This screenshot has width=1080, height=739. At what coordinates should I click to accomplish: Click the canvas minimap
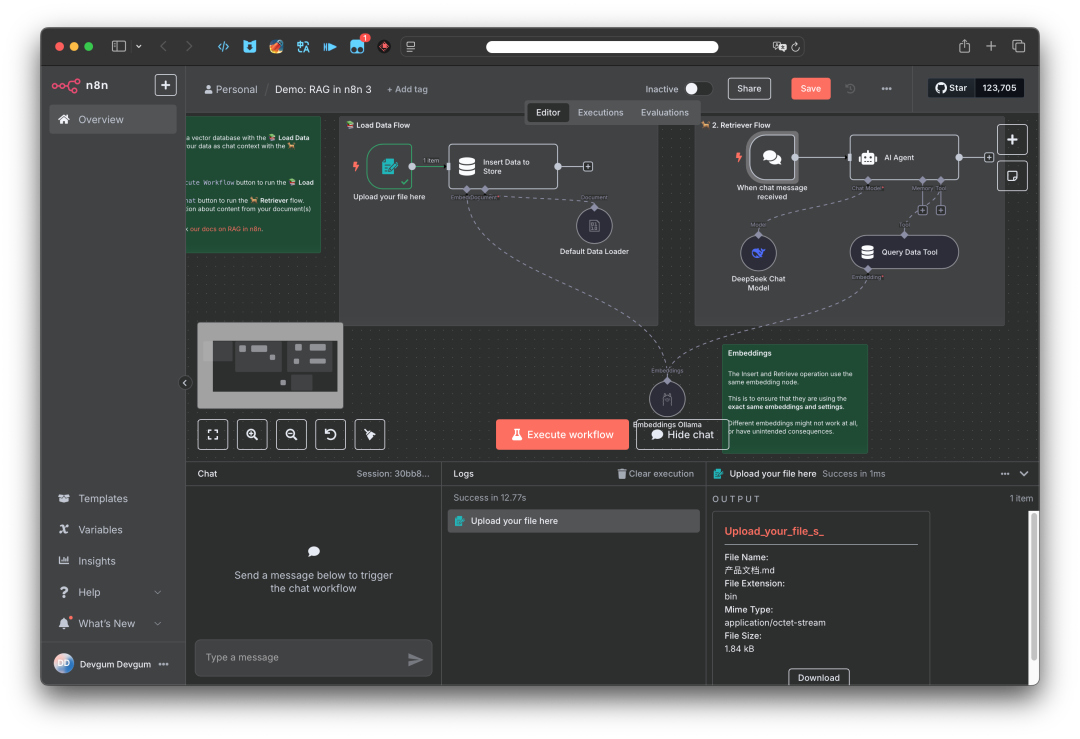point(270,366)
